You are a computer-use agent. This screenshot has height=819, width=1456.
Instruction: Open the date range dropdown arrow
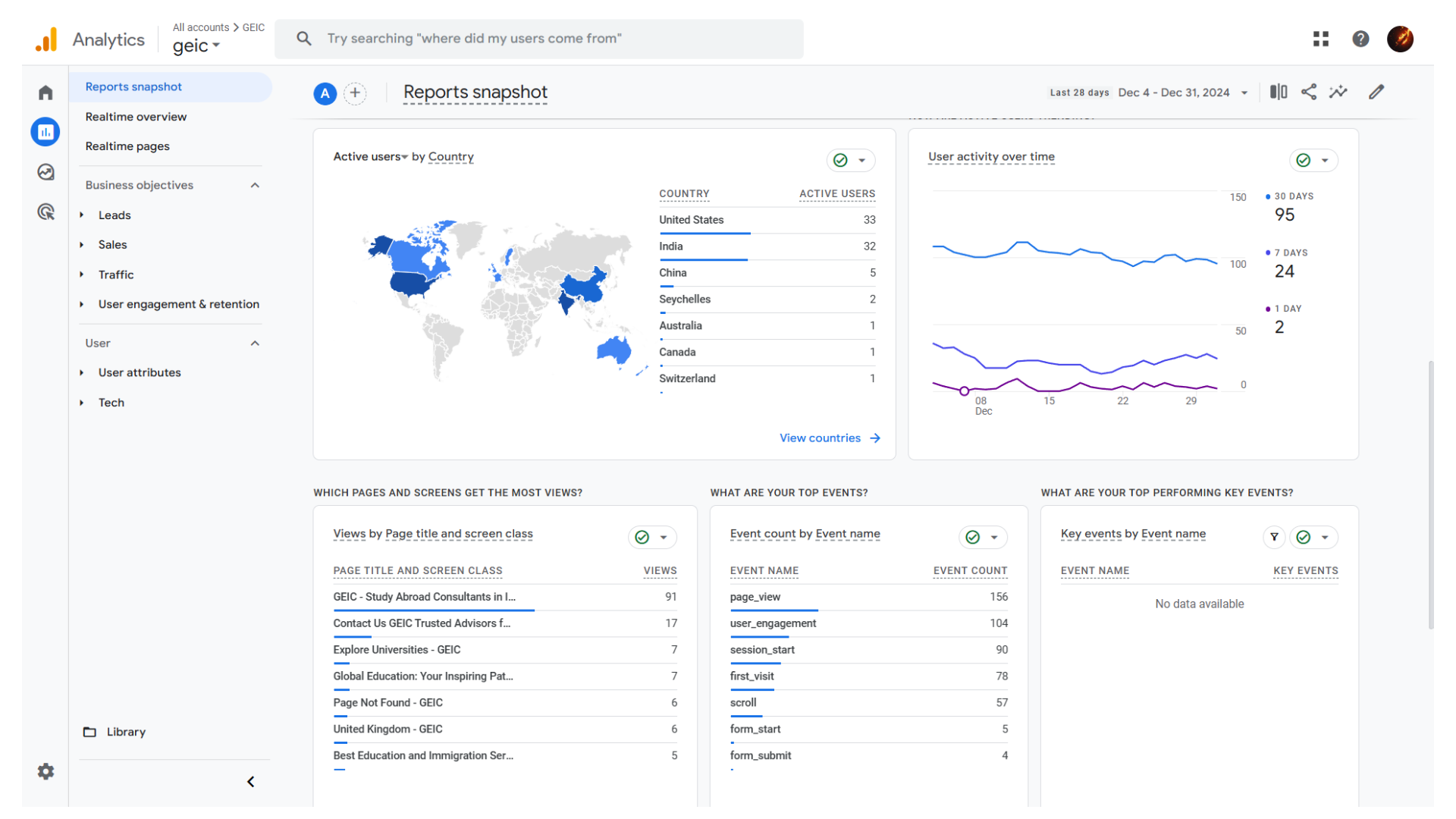pyautogui.click(x=1244, y=93)
